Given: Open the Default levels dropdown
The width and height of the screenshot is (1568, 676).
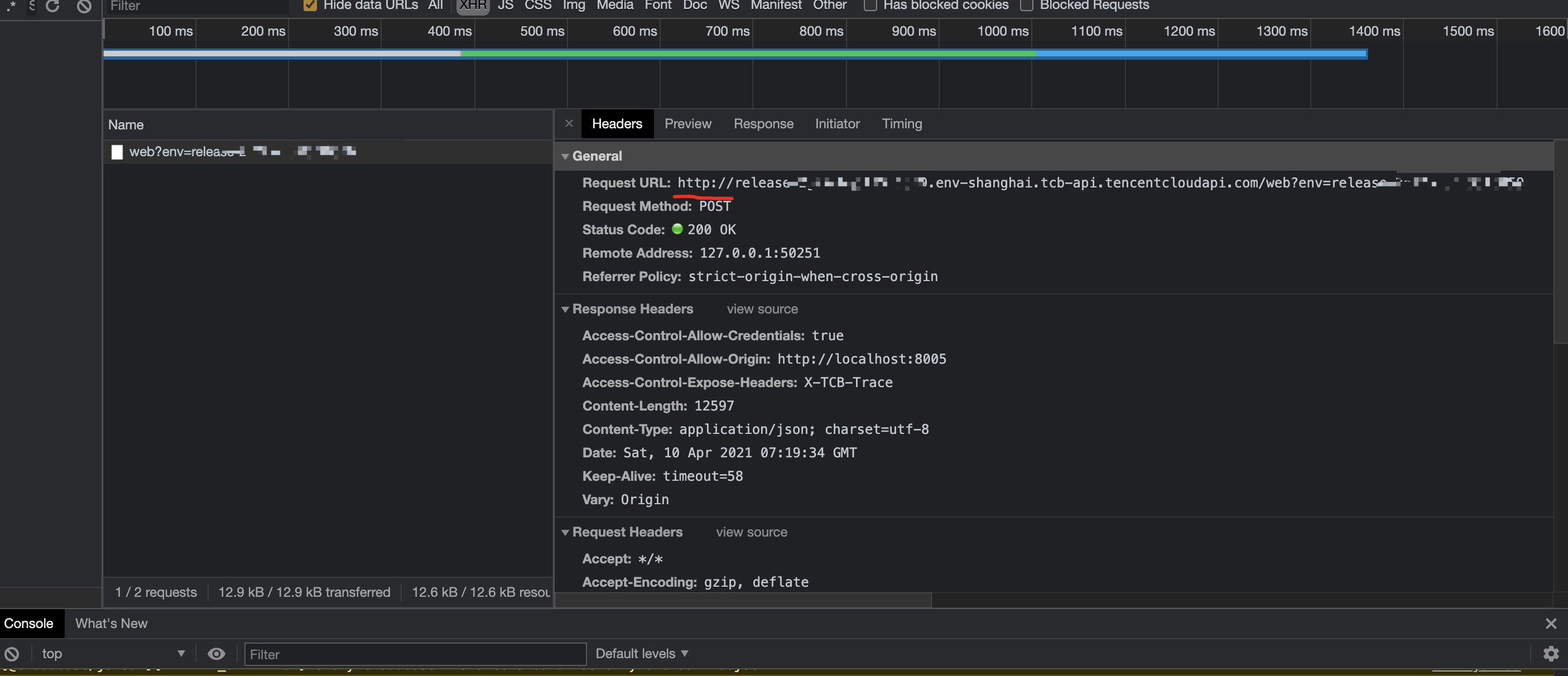Looking at the screenshot, I should pos(642,654).
